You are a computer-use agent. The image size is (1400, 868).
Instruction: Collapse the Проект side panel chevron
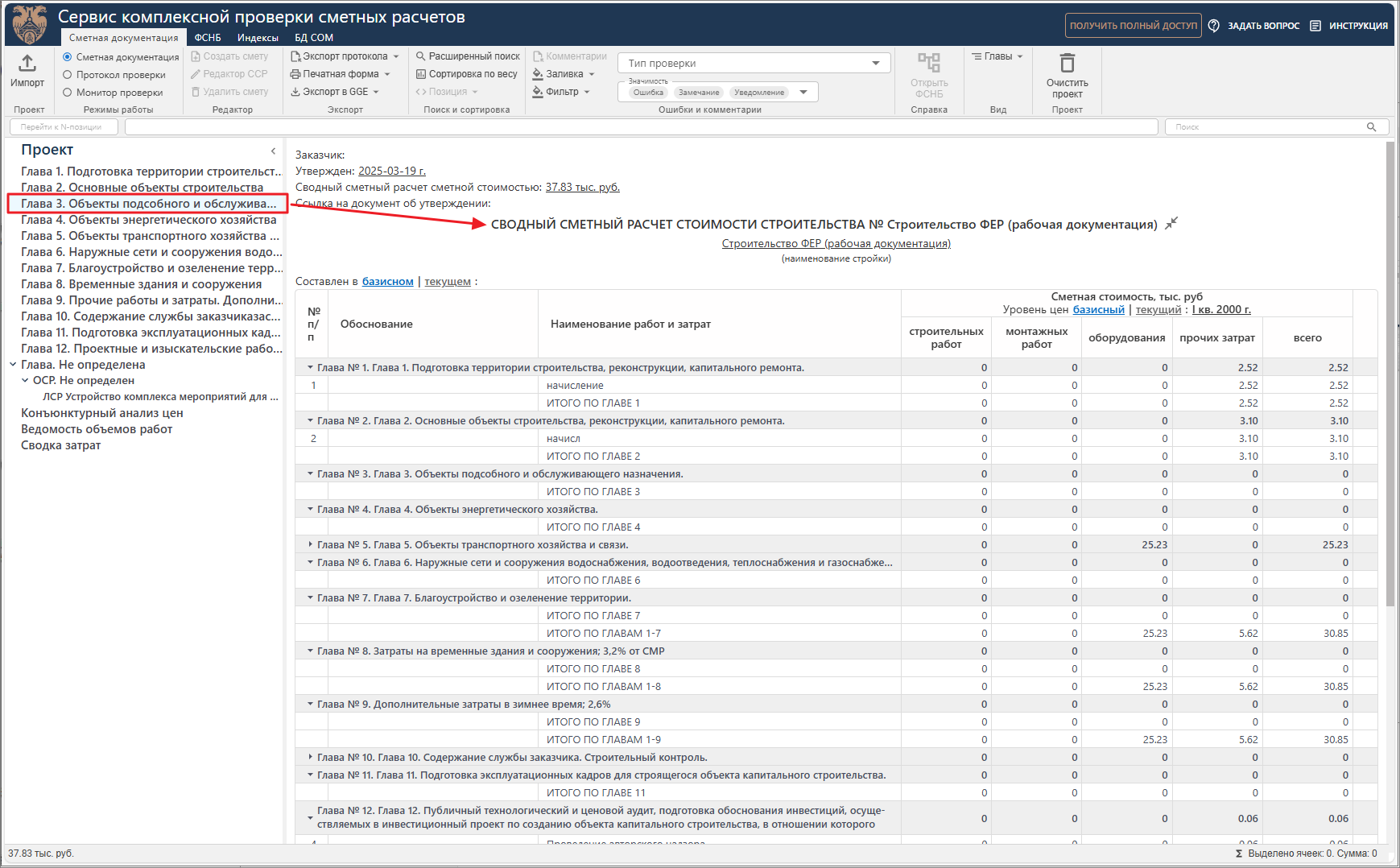coord(273,151)
